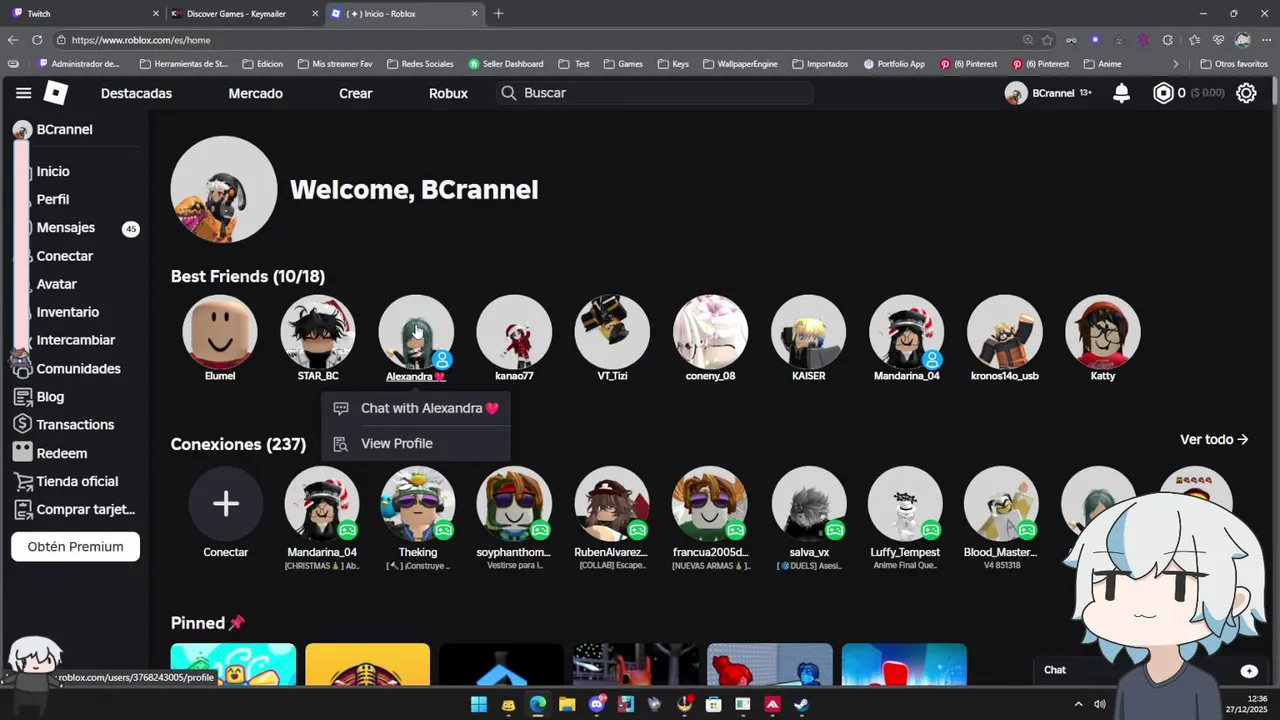
Task: Switch to the Twitch browser tab
Action: 84,13
